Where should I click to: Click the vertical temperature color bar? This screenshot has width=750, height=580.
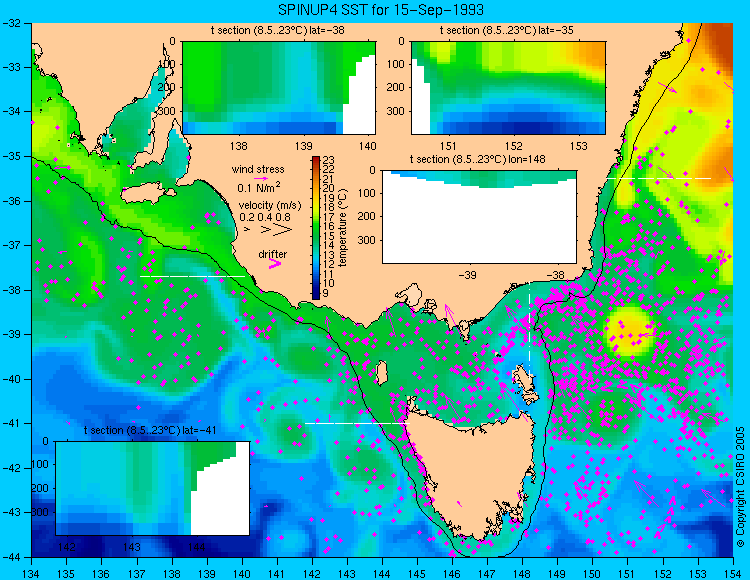click(316, 228)
